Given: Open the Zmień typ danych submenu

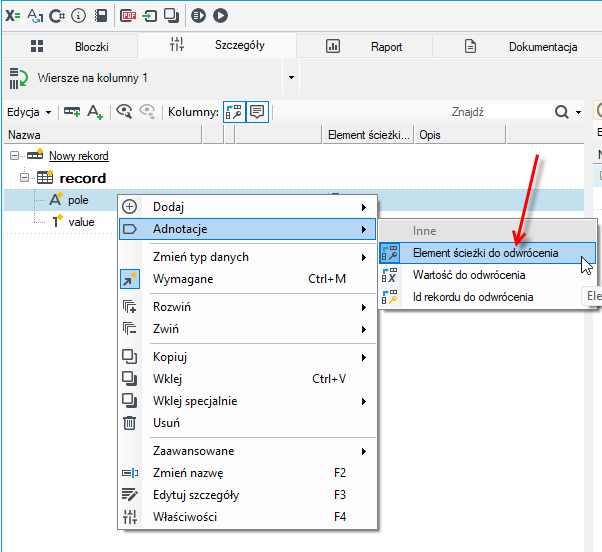Looking at the screenshot, I should click(x=247, y=257).
